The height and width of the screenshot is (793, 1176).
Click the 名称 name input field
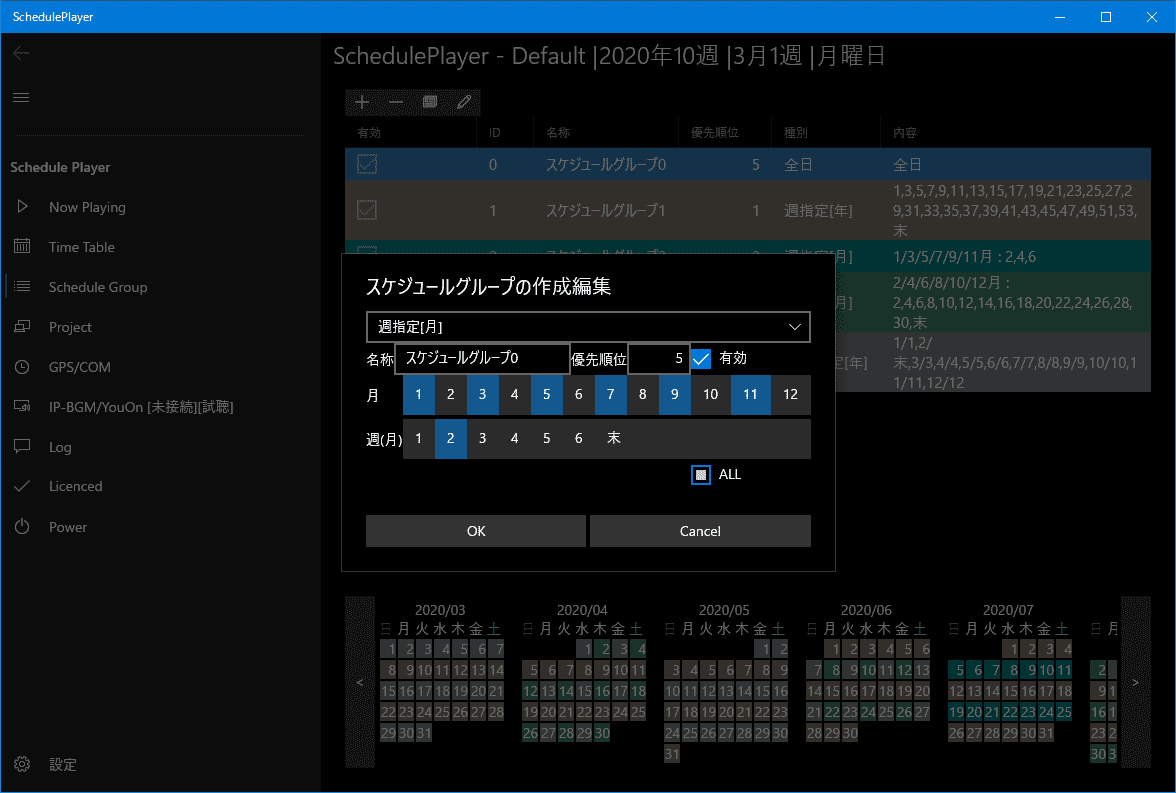pos(482,359)
